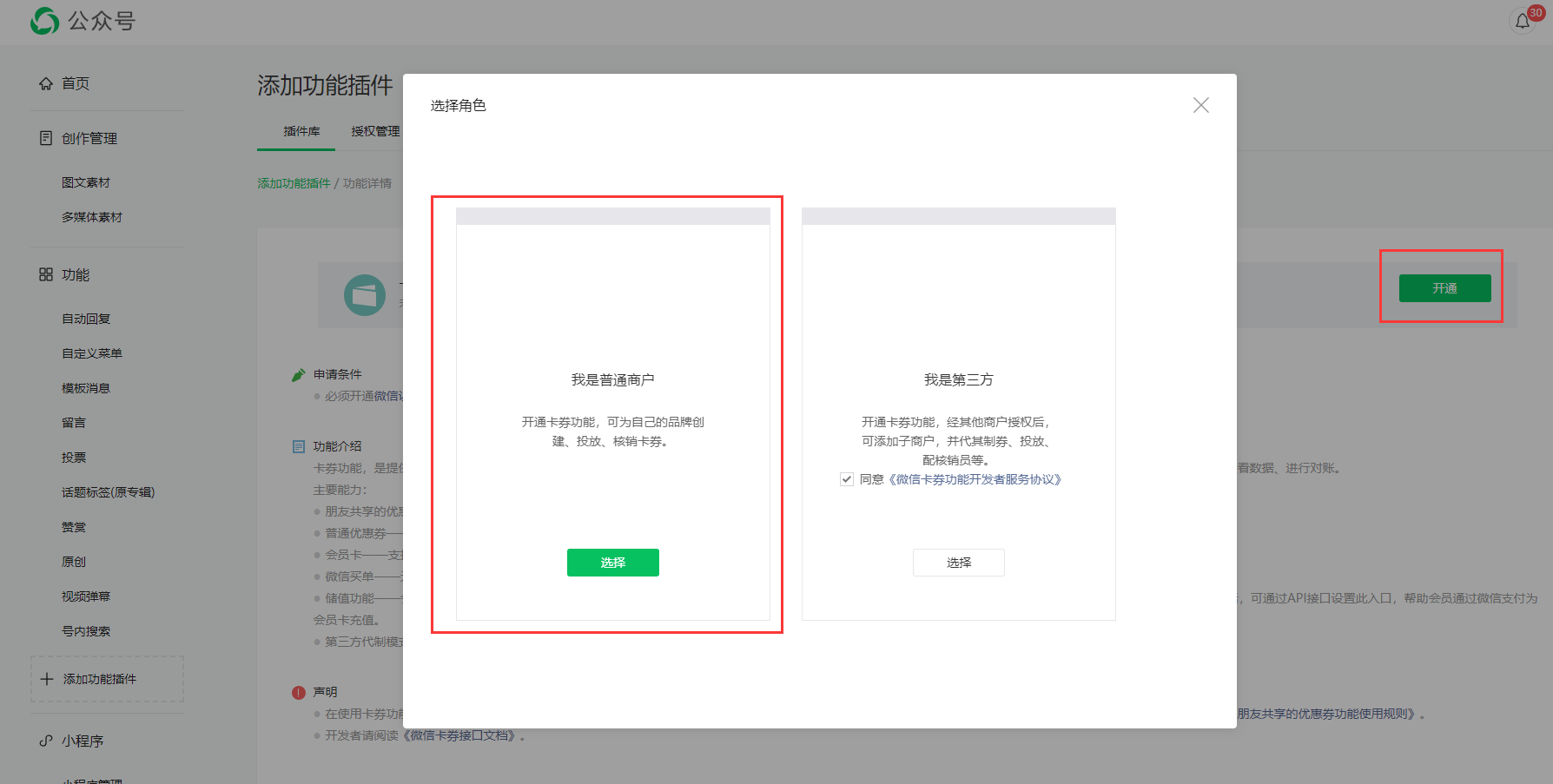Open 自动回复 in the sidebar
The image size is (1553, 784).
pos(86,319)
